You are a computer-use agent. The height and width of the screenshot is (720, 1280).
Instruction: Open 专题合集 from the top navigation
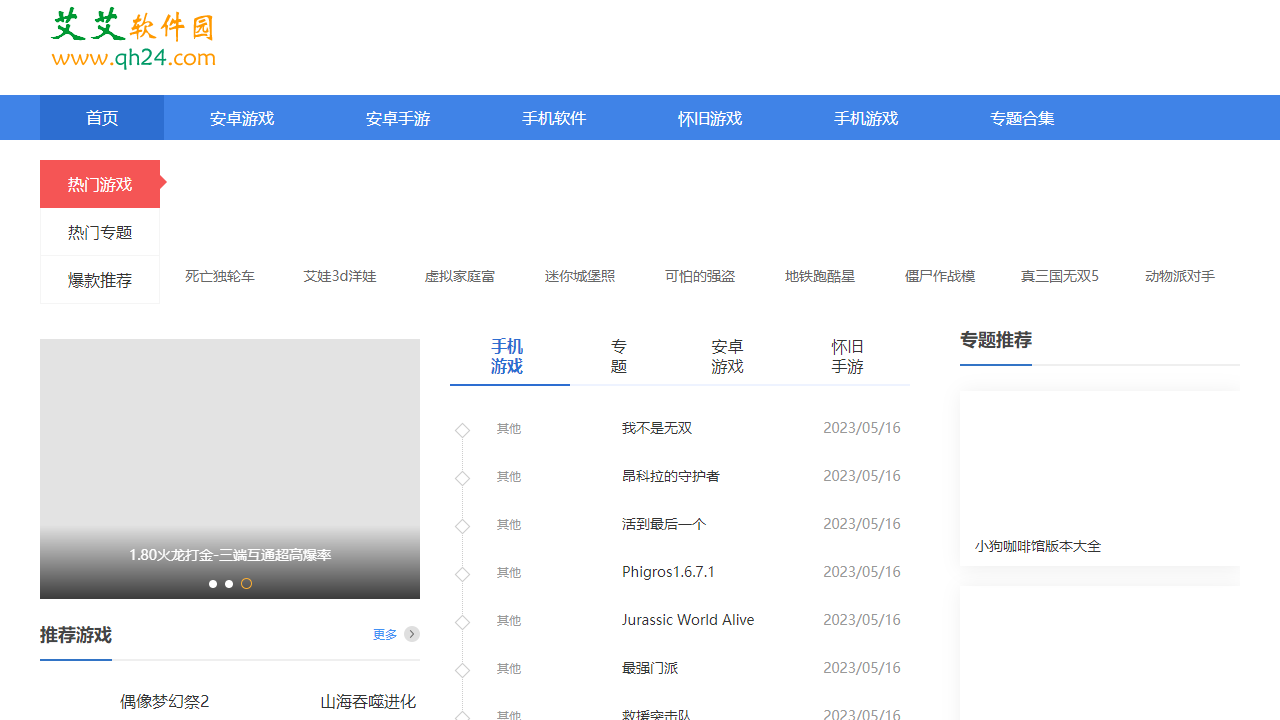tap(1022, 118)
